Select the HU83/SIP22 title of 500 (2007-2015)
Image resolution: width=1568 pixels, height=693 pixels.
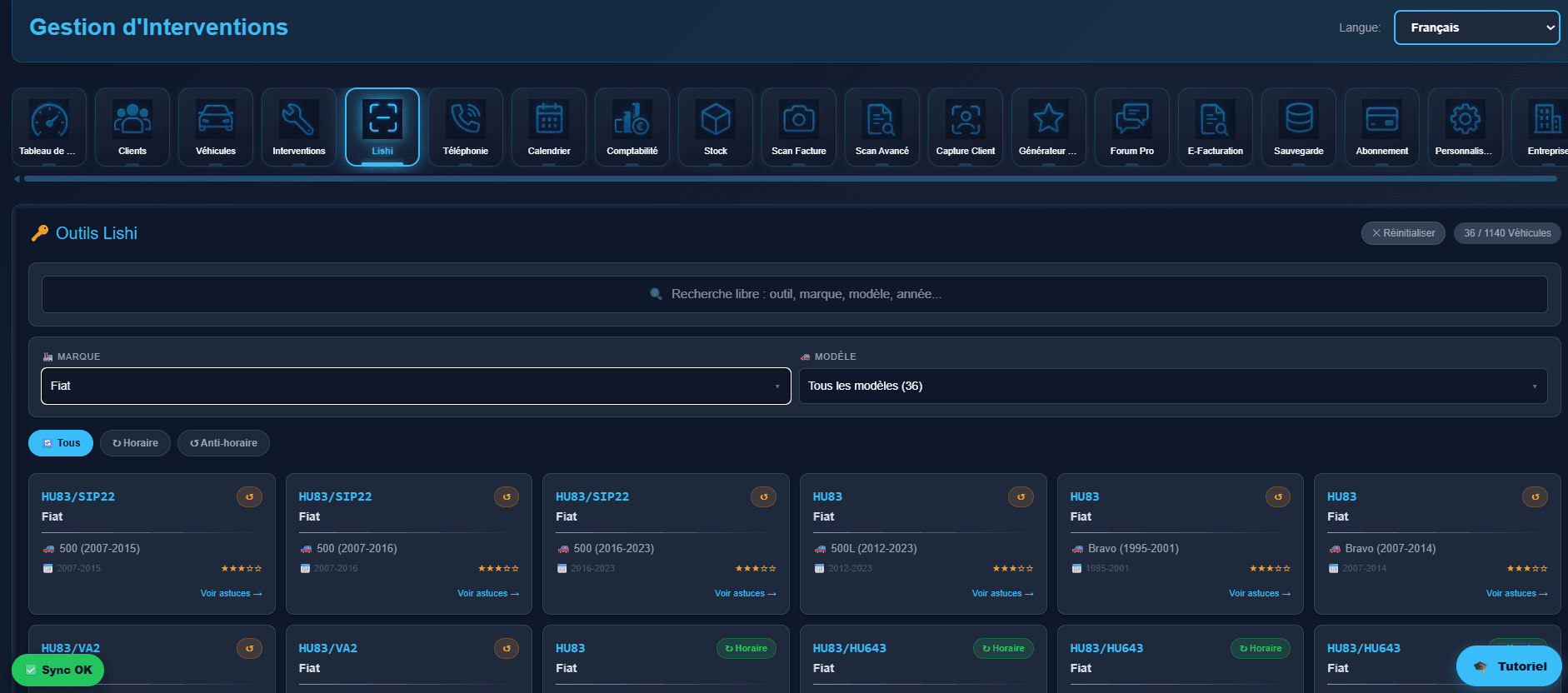[78, 496]
